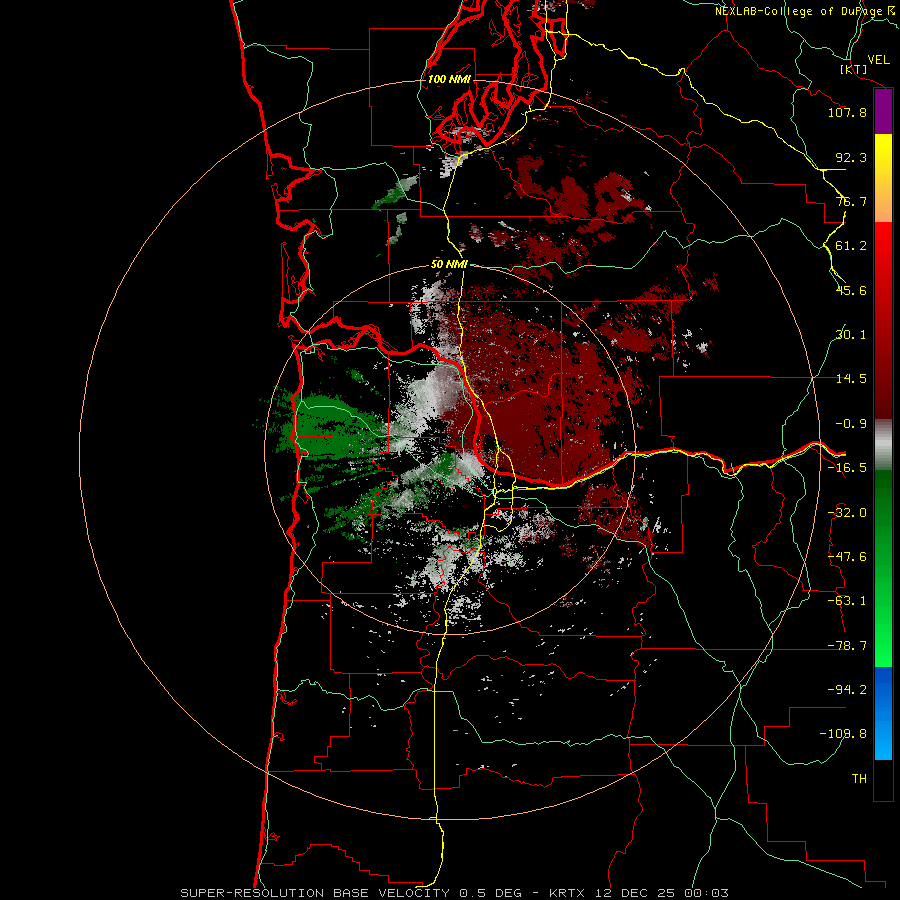Select the 107.8 velocity scale value

tap(847, 112)
